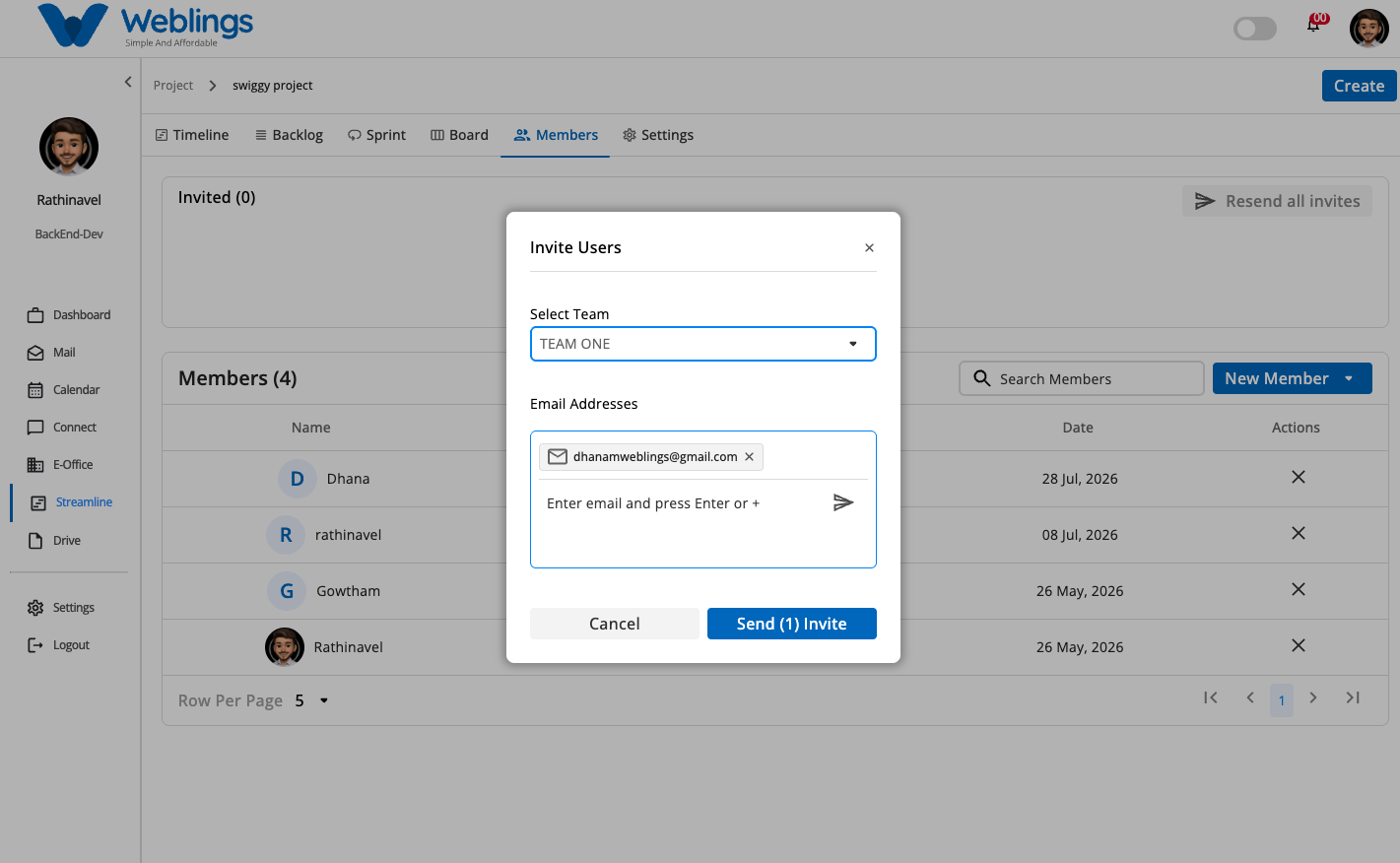
Task: Remove member Gowtham with X icon
Action: tap(1299, 589)
